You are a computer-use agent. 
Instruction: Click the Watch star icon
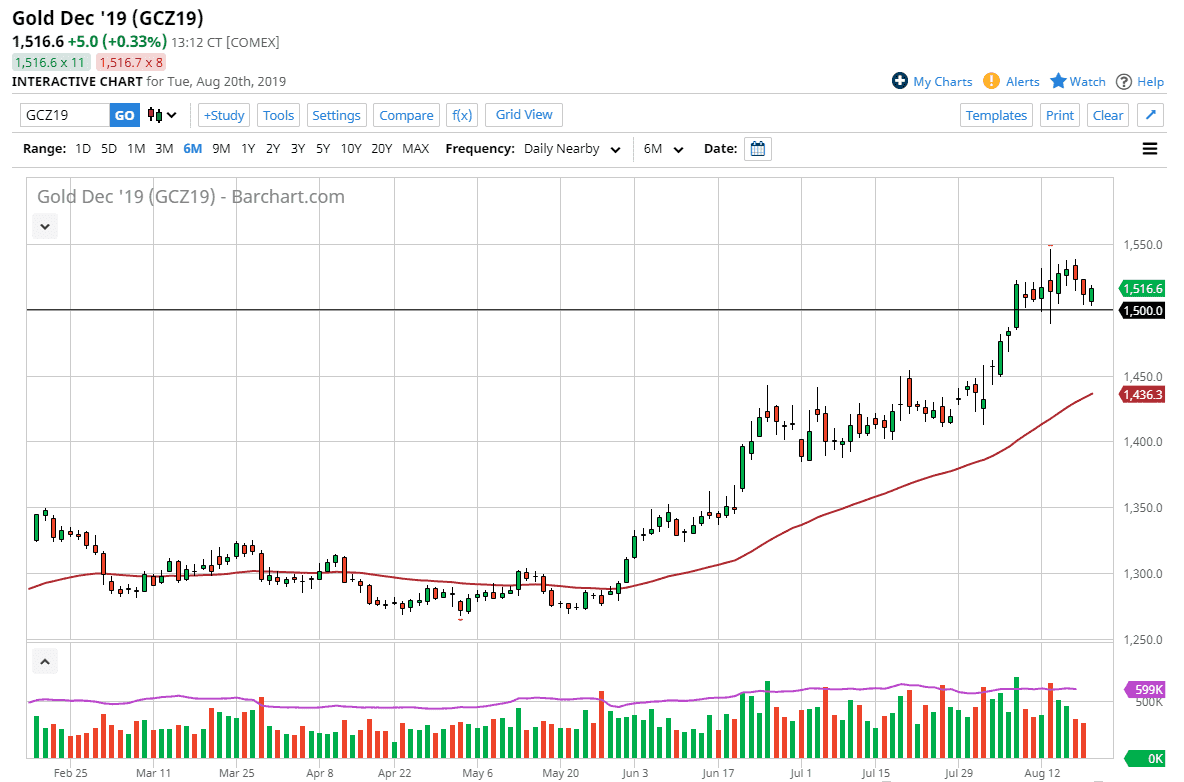(1058, 81)
